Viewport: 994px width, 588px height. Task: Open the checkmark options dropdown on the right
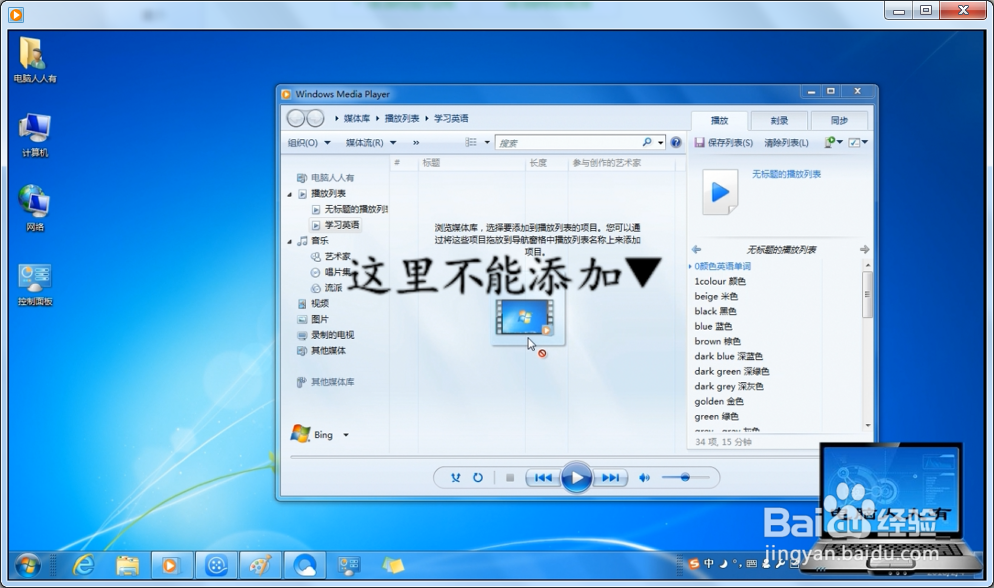[x=858, y=143]
